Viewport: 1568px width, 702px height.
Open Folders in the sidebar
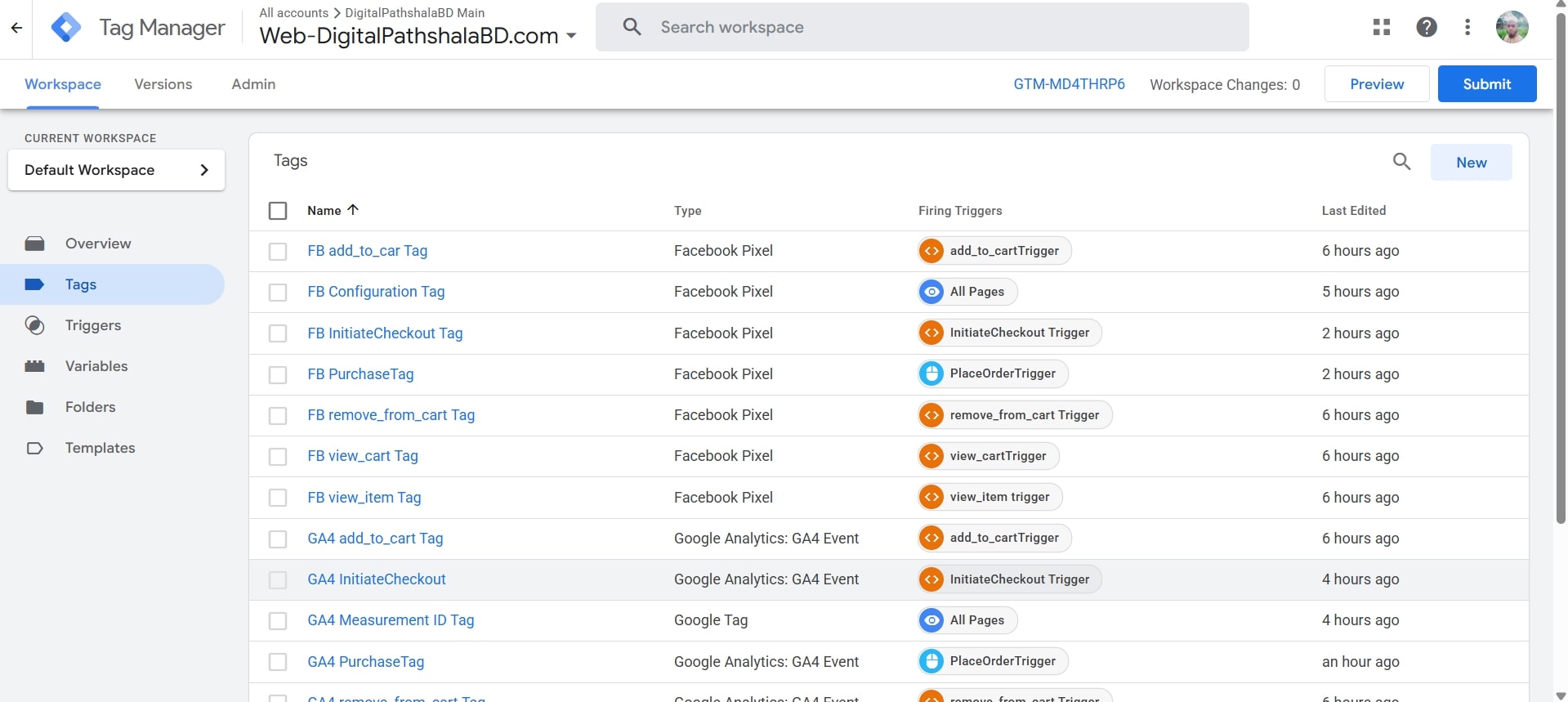click(90, 407)
